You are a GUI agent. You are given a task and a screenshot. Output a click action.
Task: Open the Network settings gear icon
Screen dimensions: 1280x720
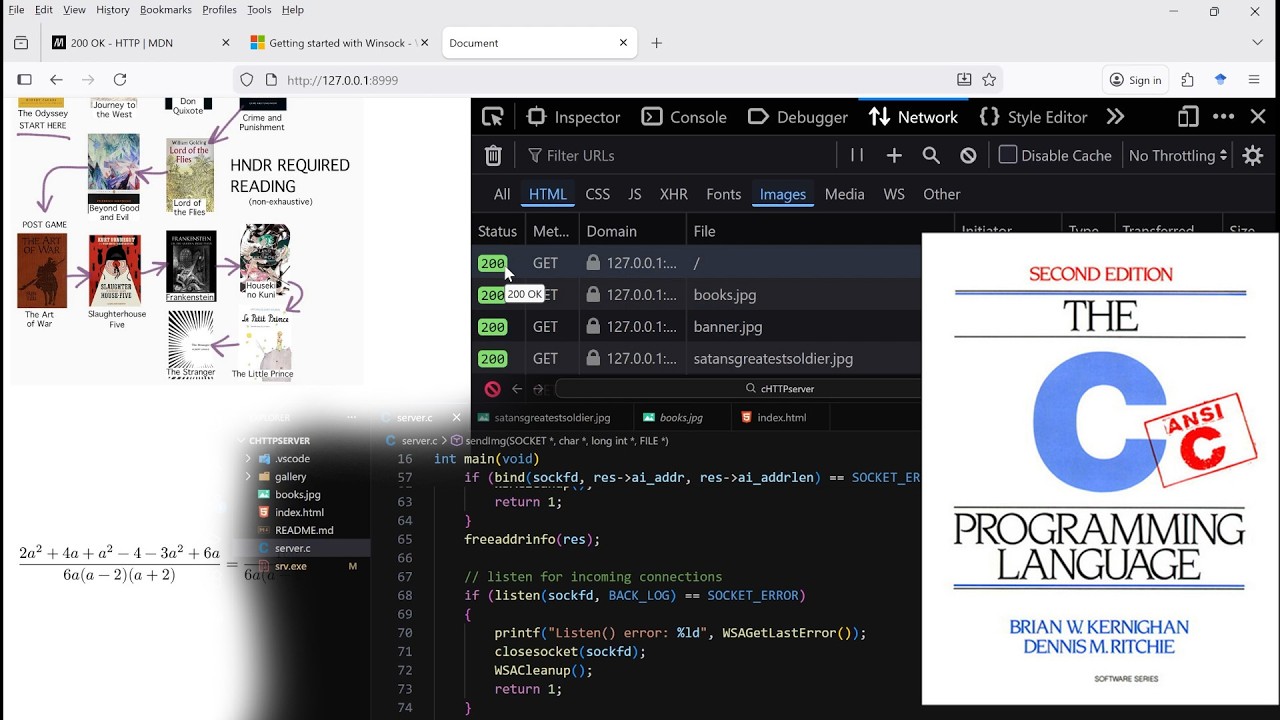click(x=1252, y=155)
